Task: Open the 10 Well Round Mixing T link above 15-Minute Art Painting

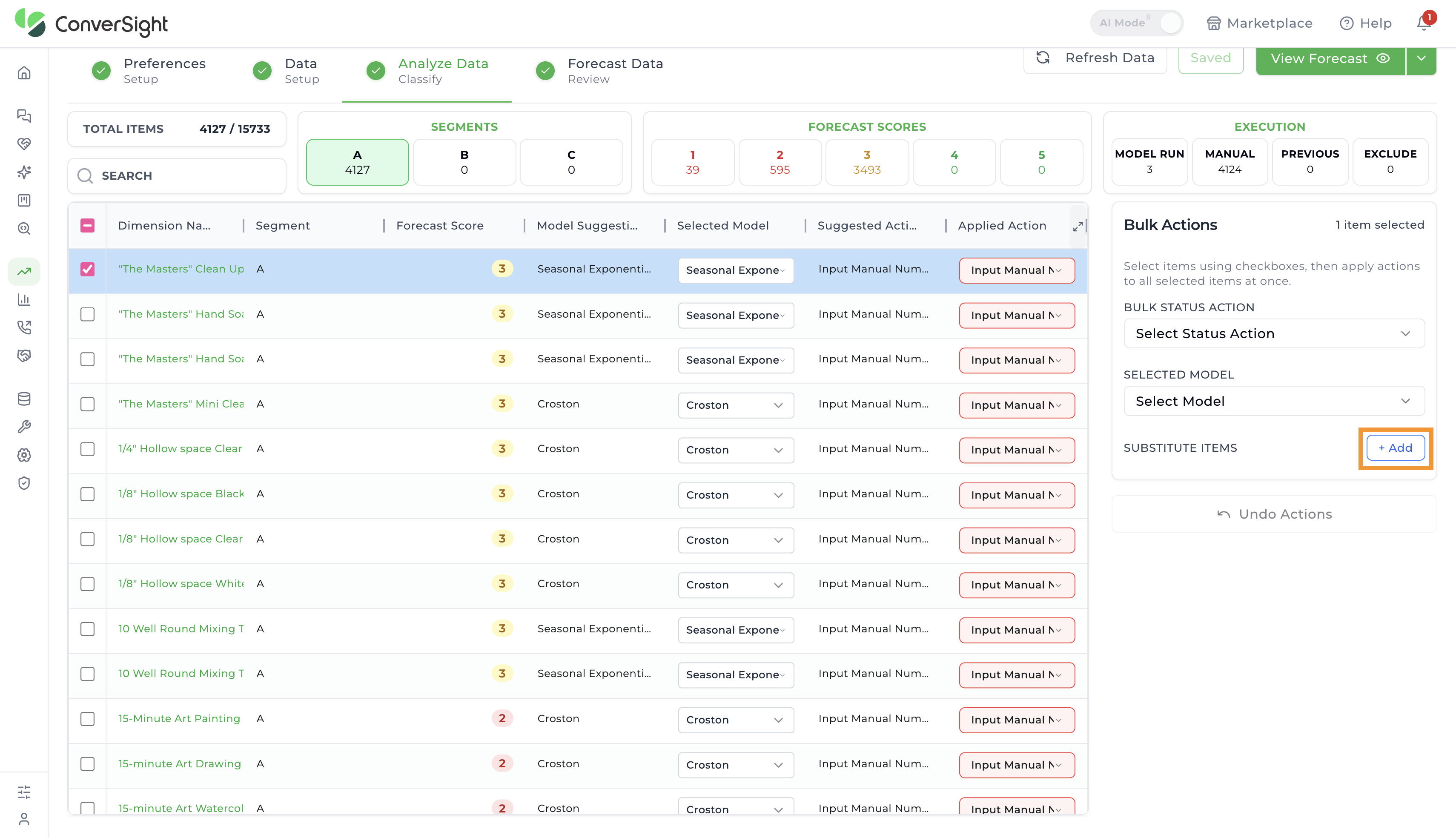Action: pos(181,673)
